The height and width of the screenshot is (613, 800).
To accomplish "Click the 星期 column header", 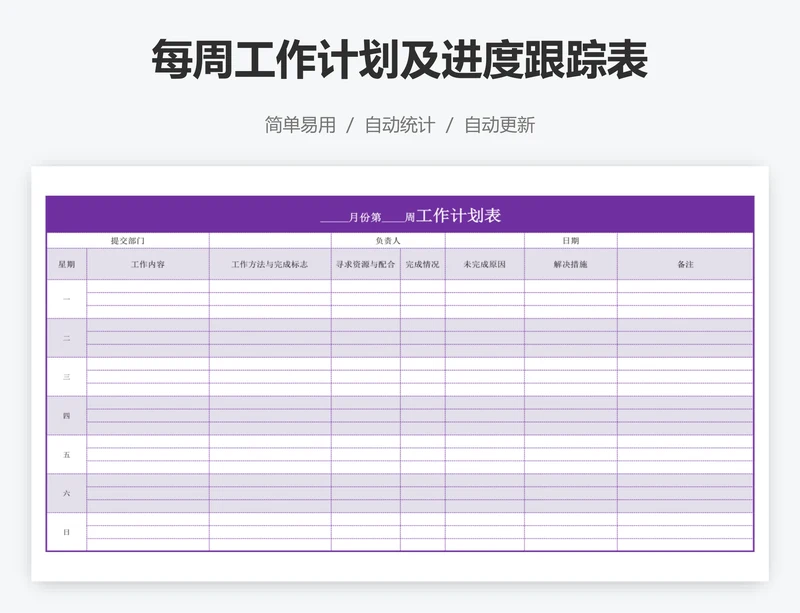I will pos(66,264).
